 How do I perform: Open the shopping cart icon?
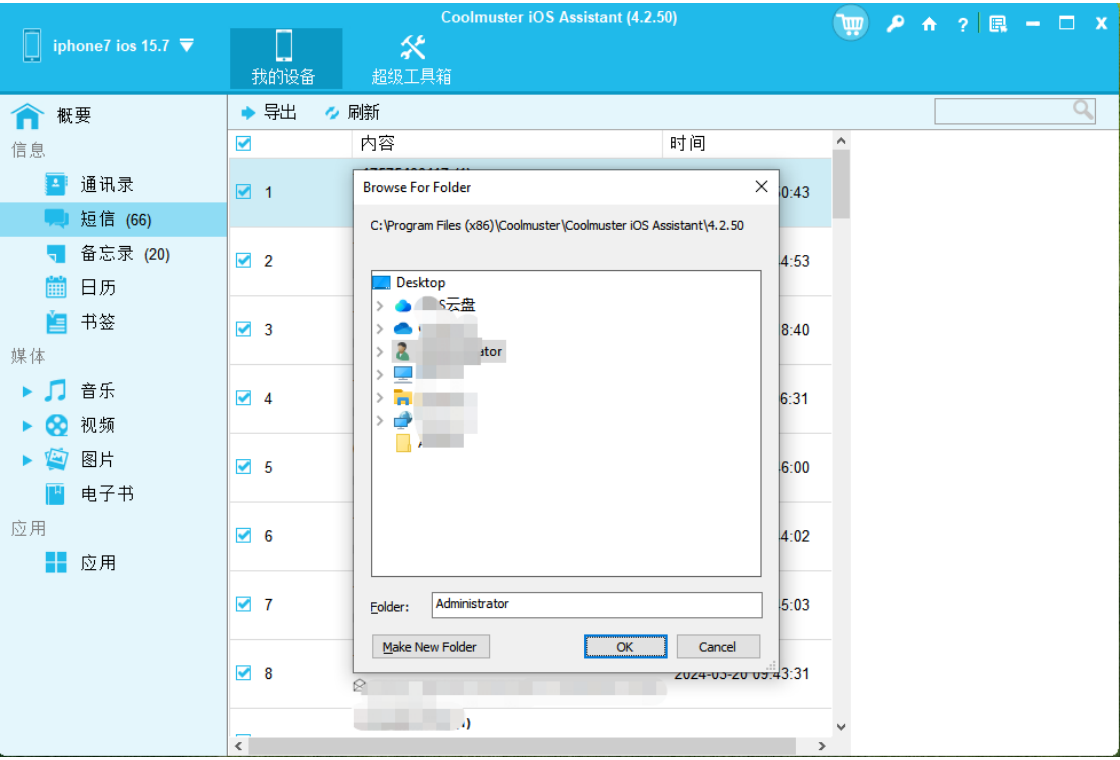point(850,22)
